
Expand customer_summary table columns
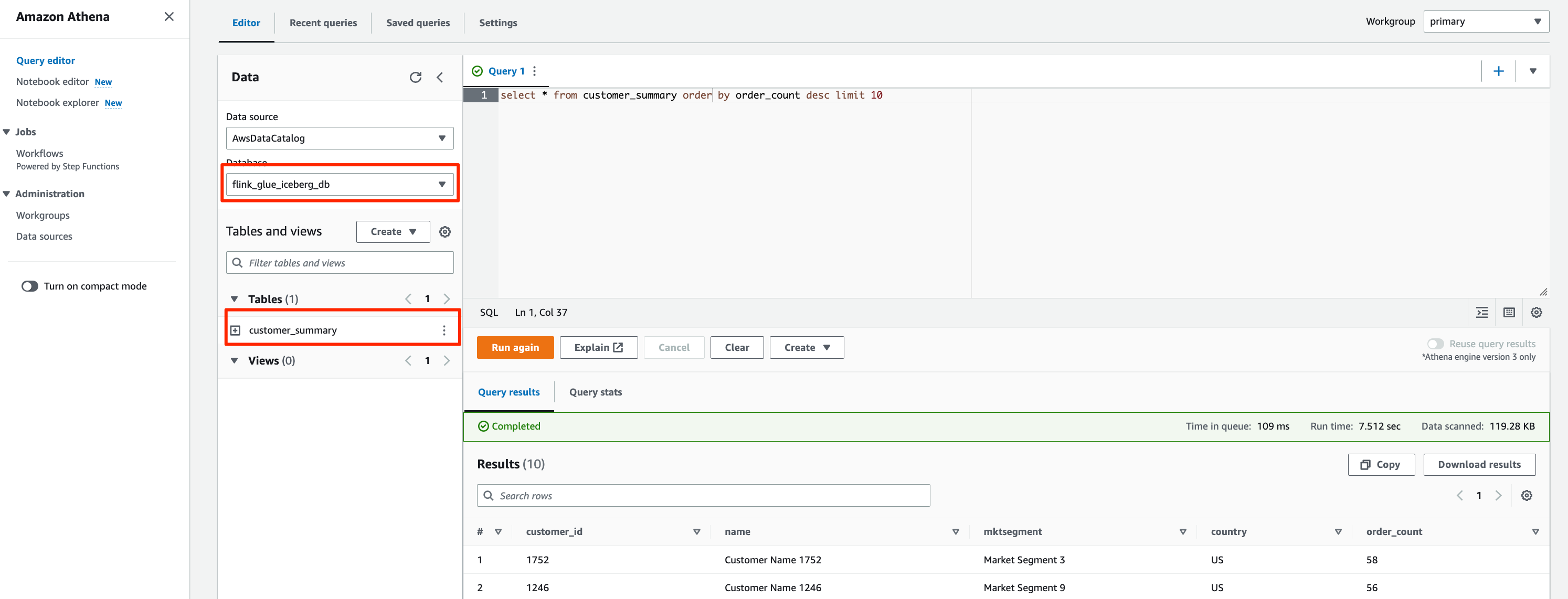[236, 330]
